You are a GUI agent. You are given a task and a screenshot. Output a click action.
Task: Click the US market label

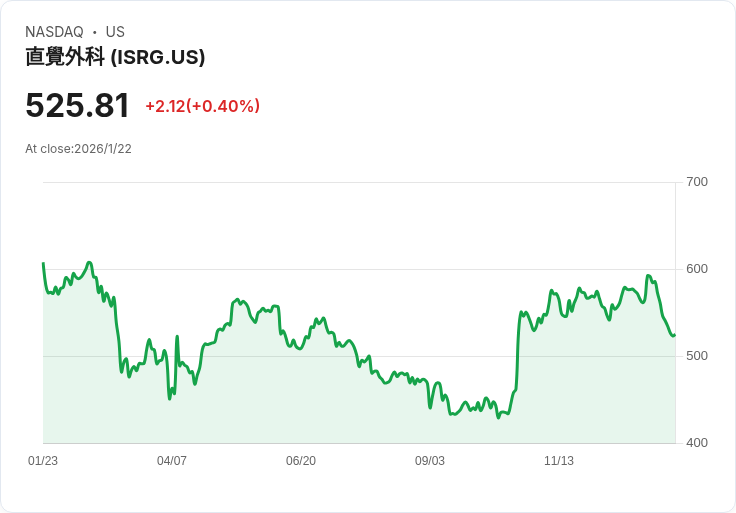[x=115, y=32]
